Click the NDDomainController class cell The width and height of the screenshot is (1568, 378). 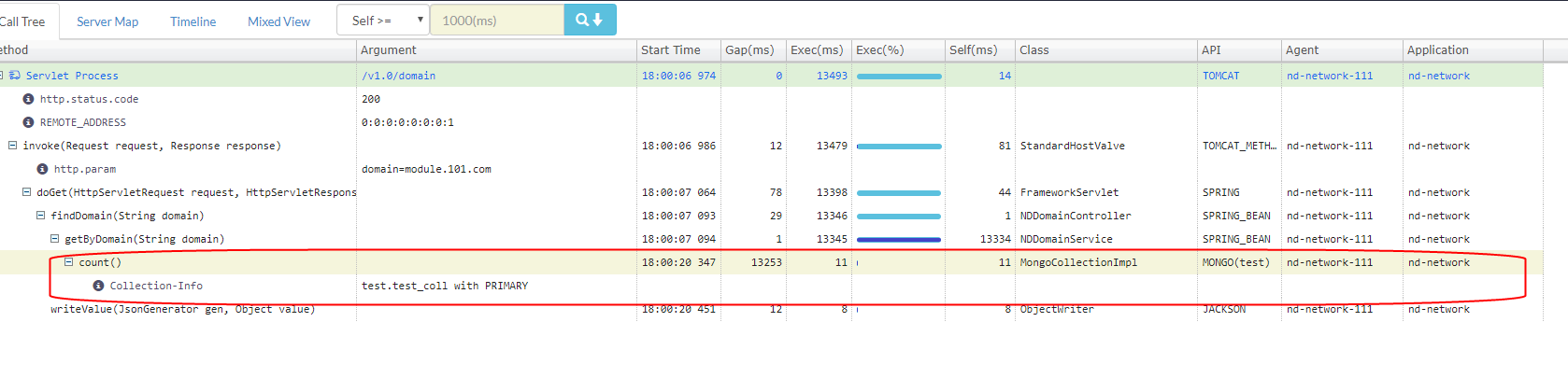1076,216
